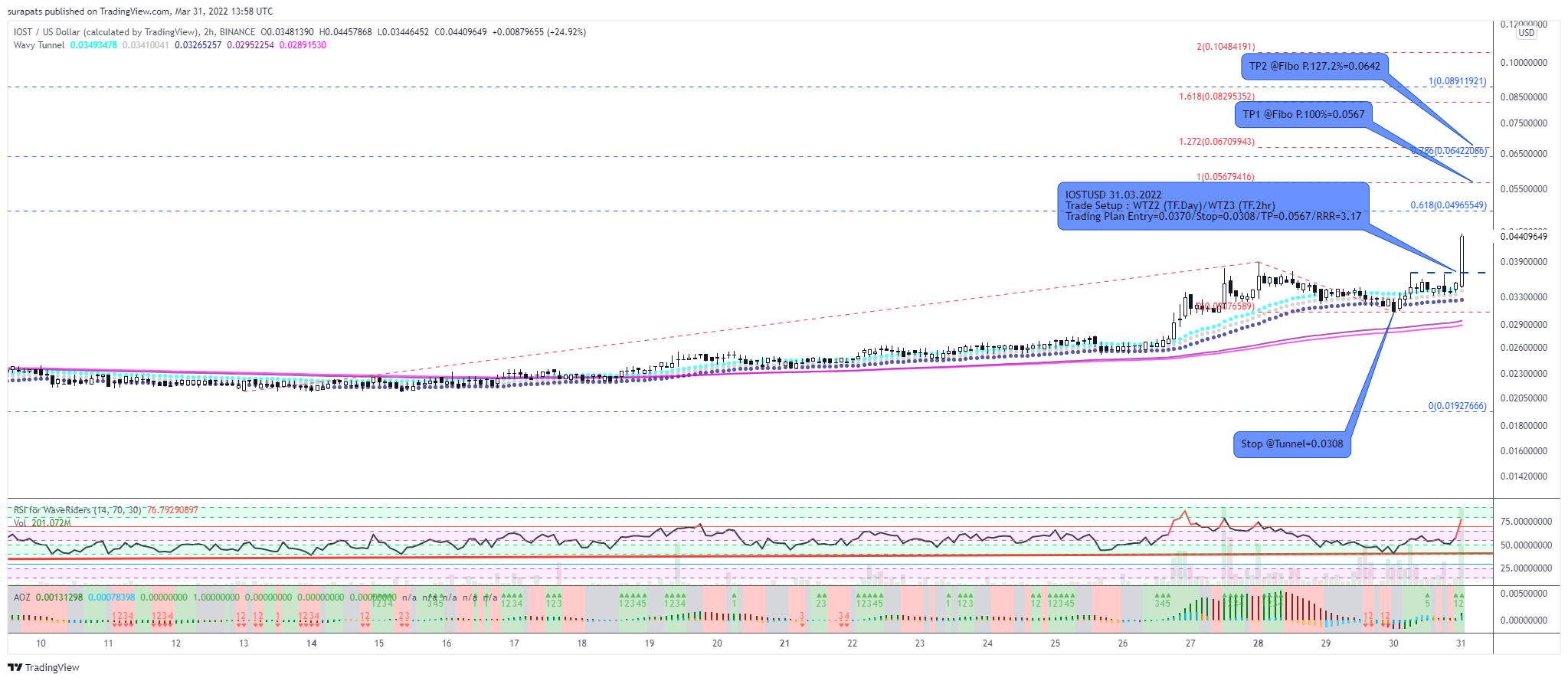This screenshot has height=681, width=1568.
Task: Click the RSI value 76.79290897
Action: (x=172, y=510)
